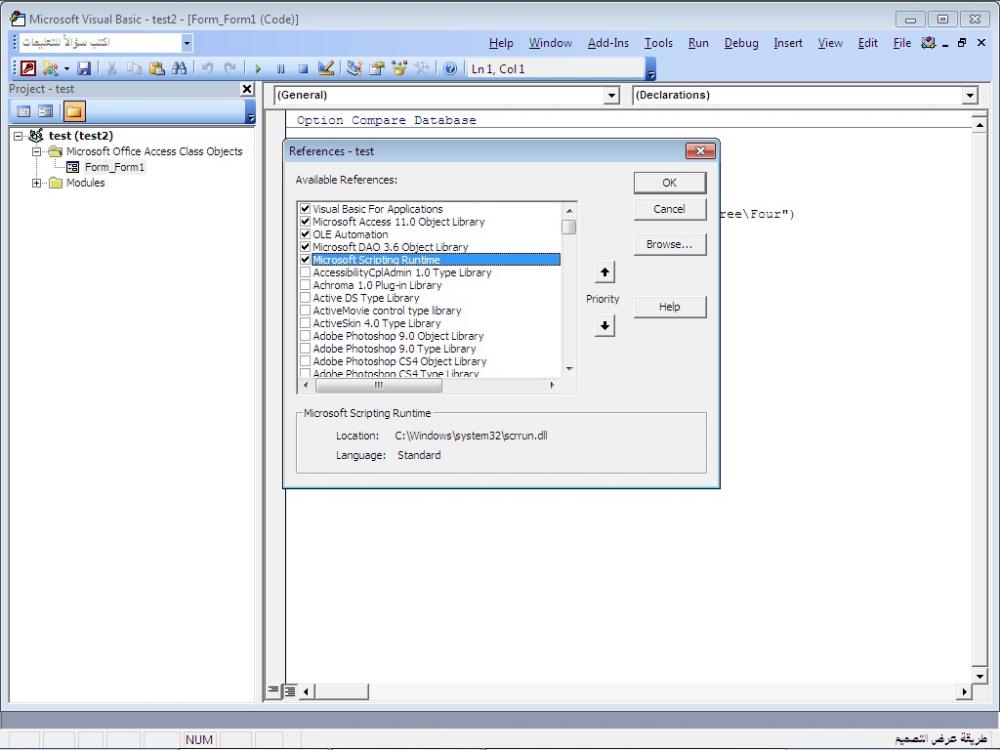The image size is (1000, 750).
Task: Uncheck Microsoft Access 11.0 Object Library
Action: 305,221
